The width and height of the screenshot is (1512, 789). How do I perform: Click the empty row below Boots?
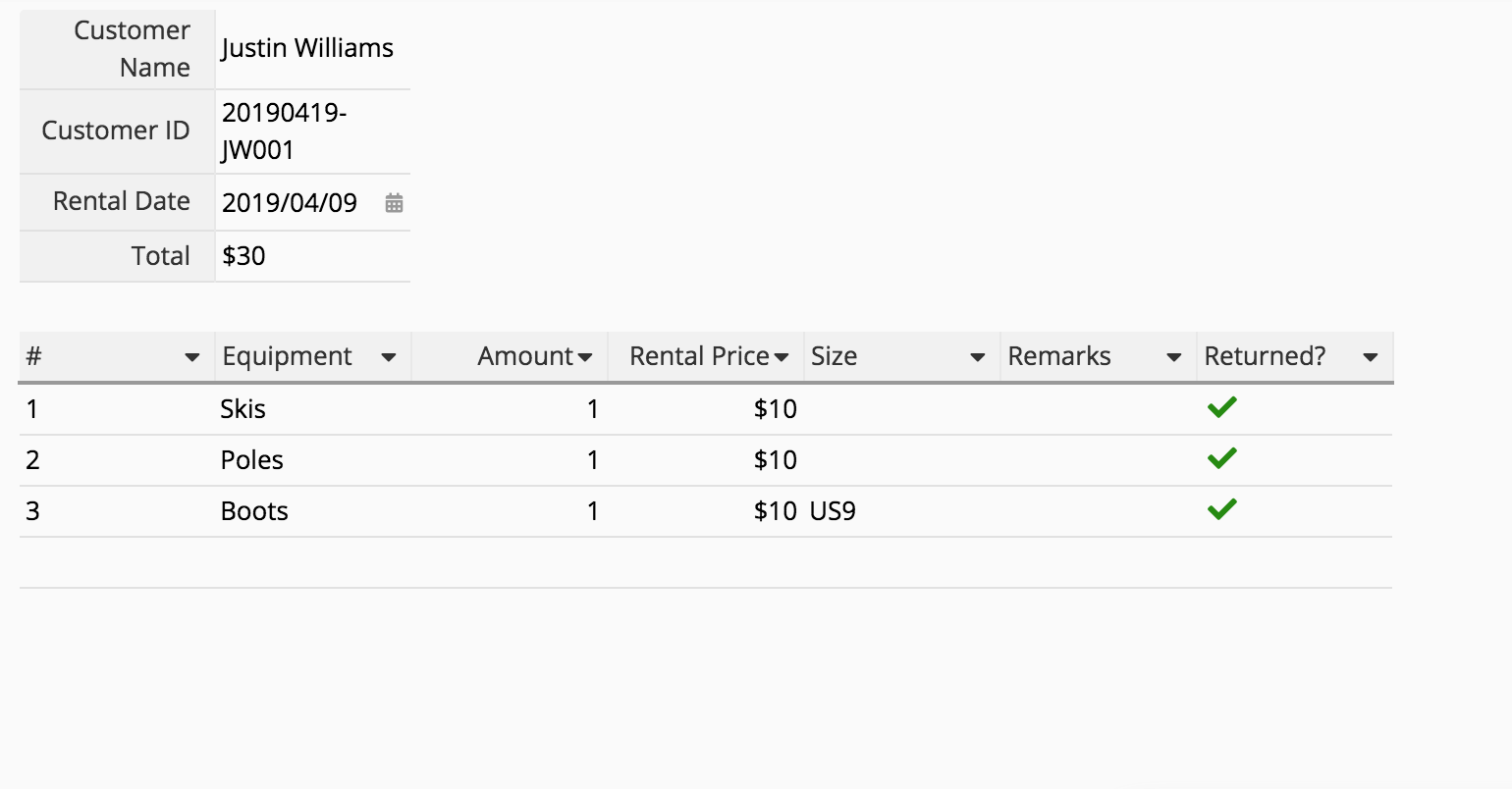(x=705, y=562)
